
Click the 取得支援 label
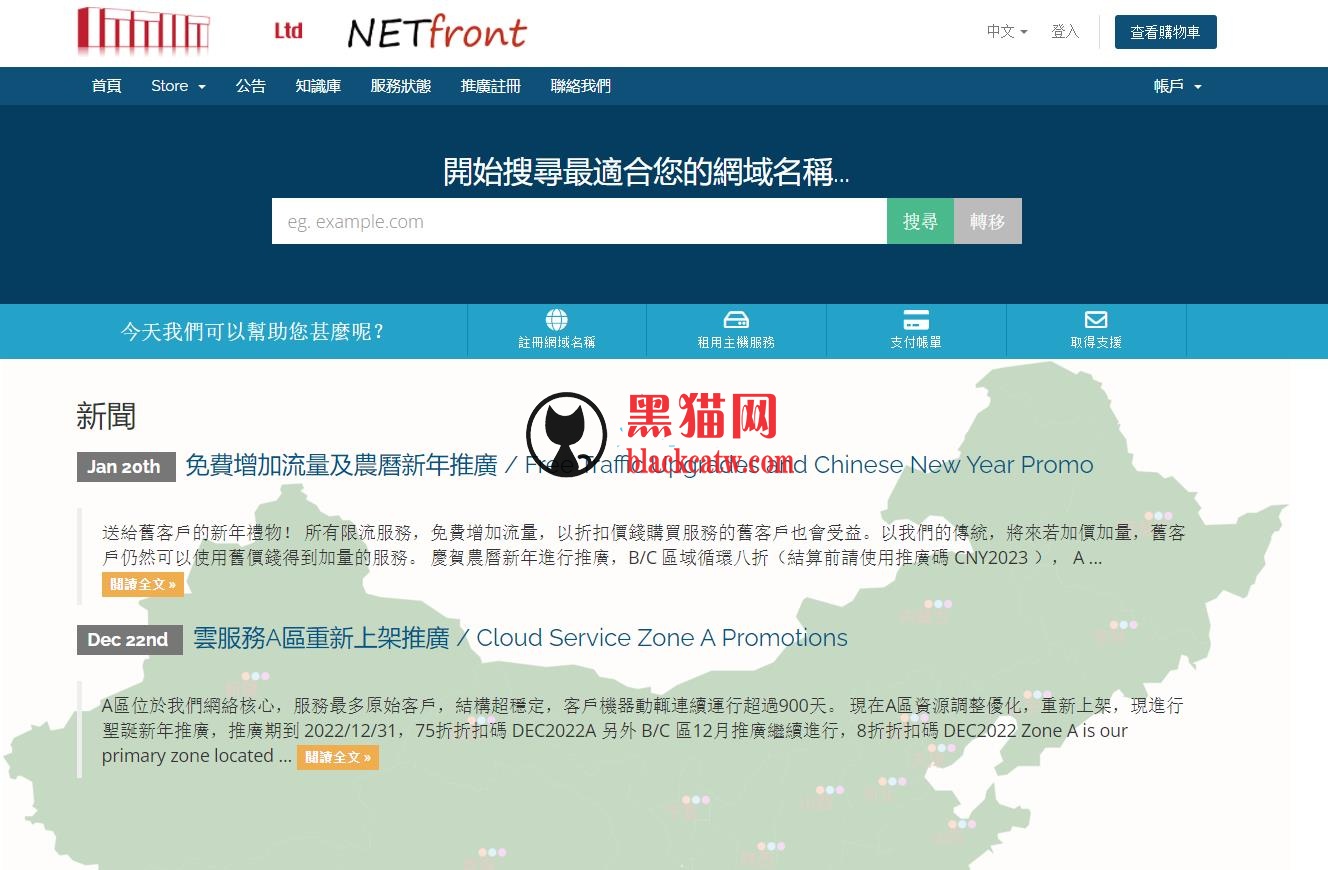[x=1096, y=342]
